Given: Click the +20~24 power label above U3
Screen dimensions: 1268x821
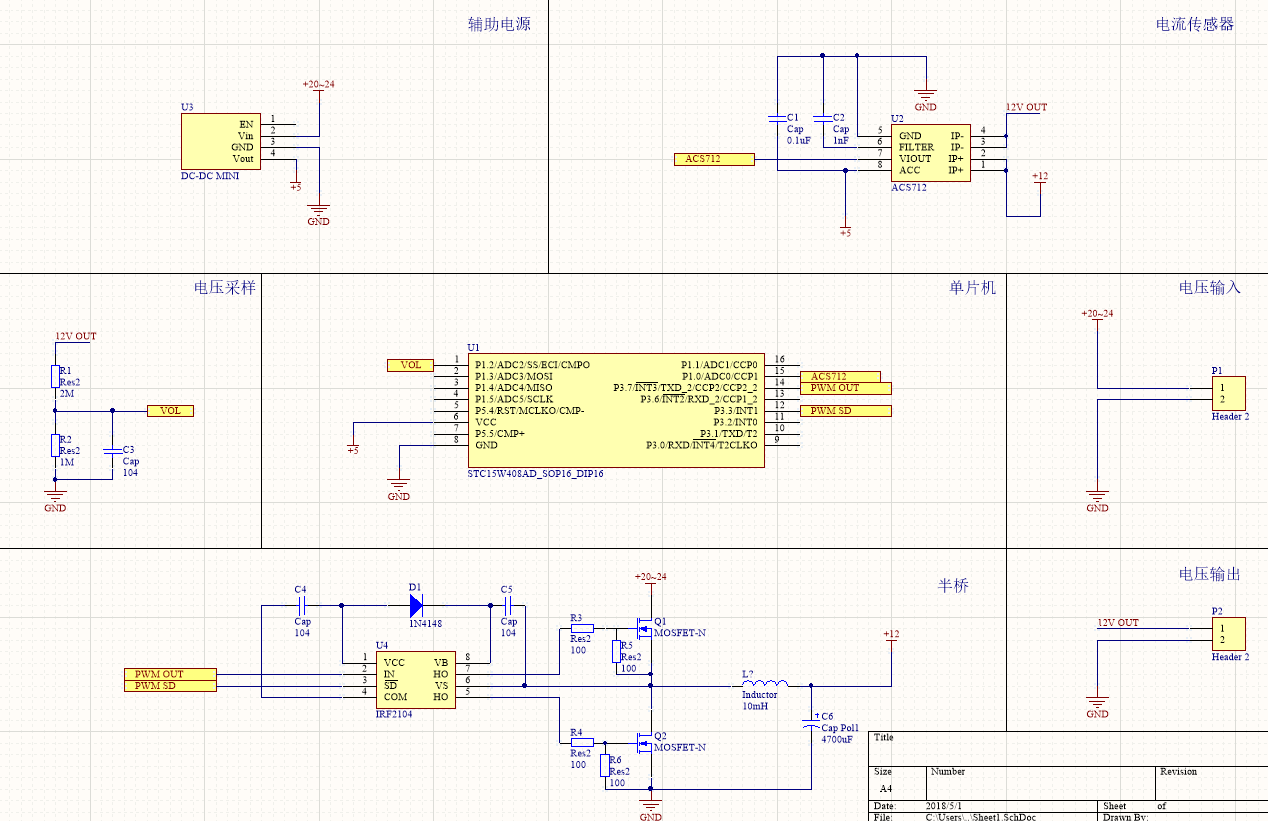Looking at the screenshot, I should click(318, 85).
